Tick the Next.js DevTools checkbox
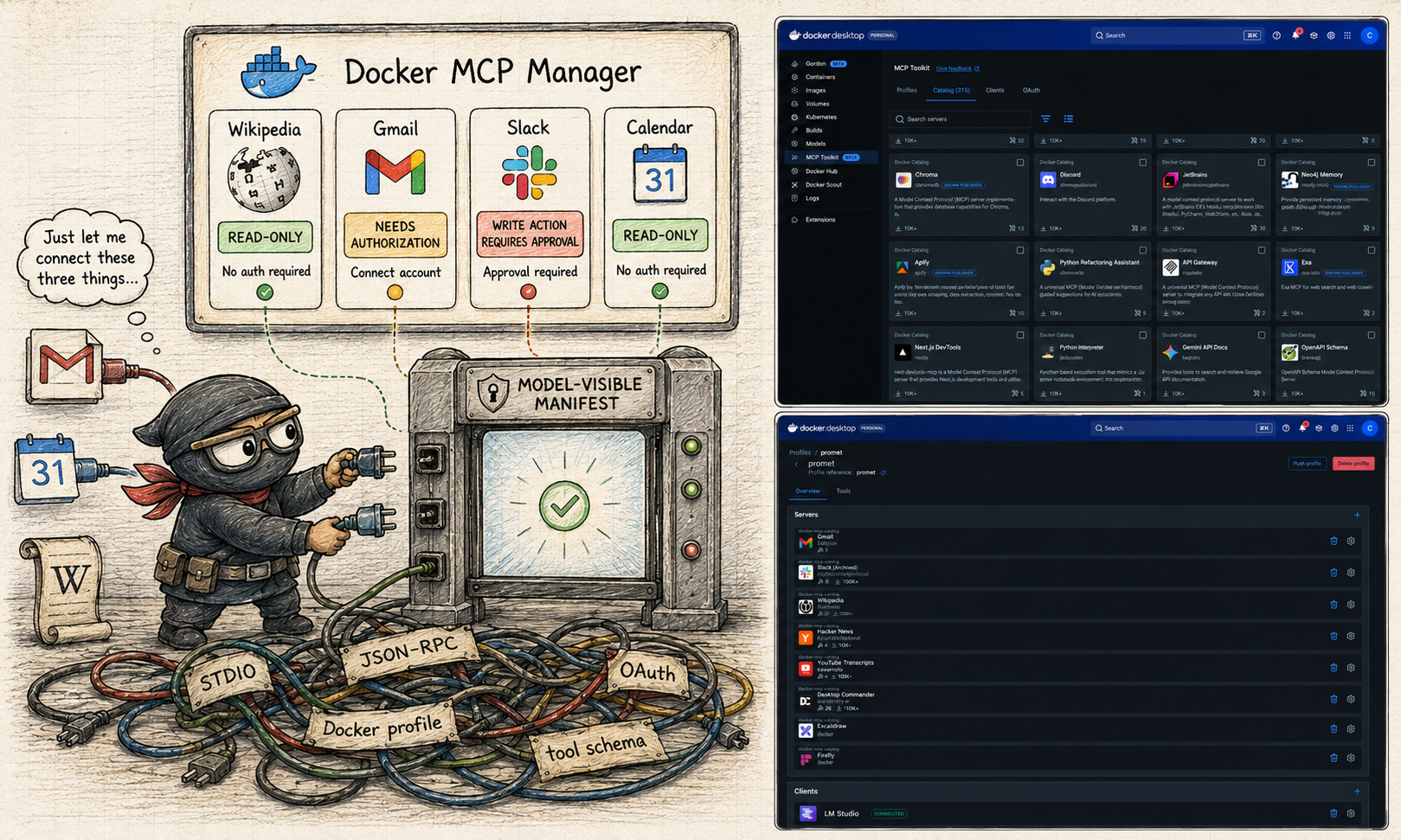1401x840 pixels. 1020,335
